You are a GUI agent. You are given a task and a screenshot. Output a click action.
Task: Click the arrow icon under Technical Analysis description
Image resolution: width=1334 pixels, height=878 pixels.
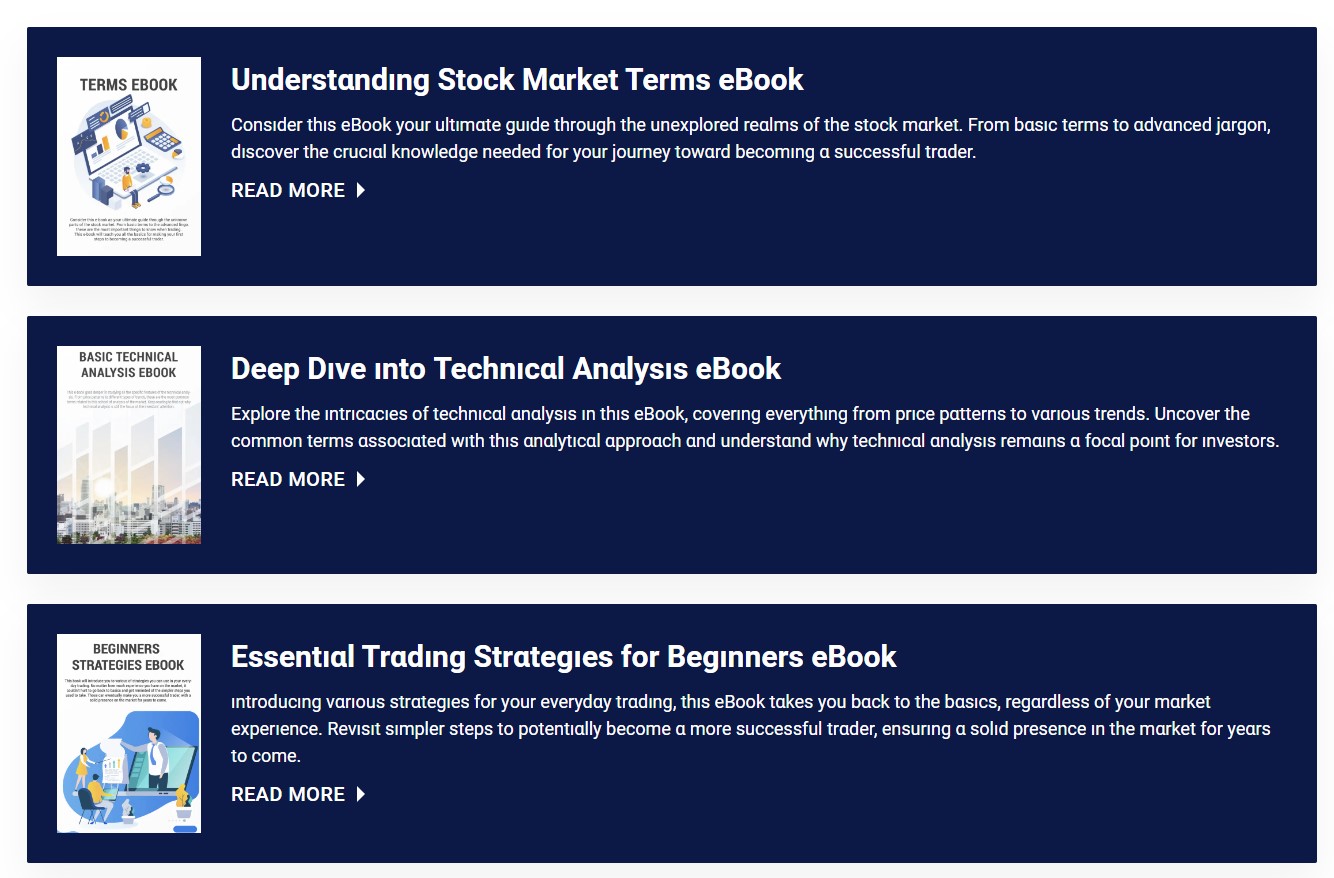[361, 479]
